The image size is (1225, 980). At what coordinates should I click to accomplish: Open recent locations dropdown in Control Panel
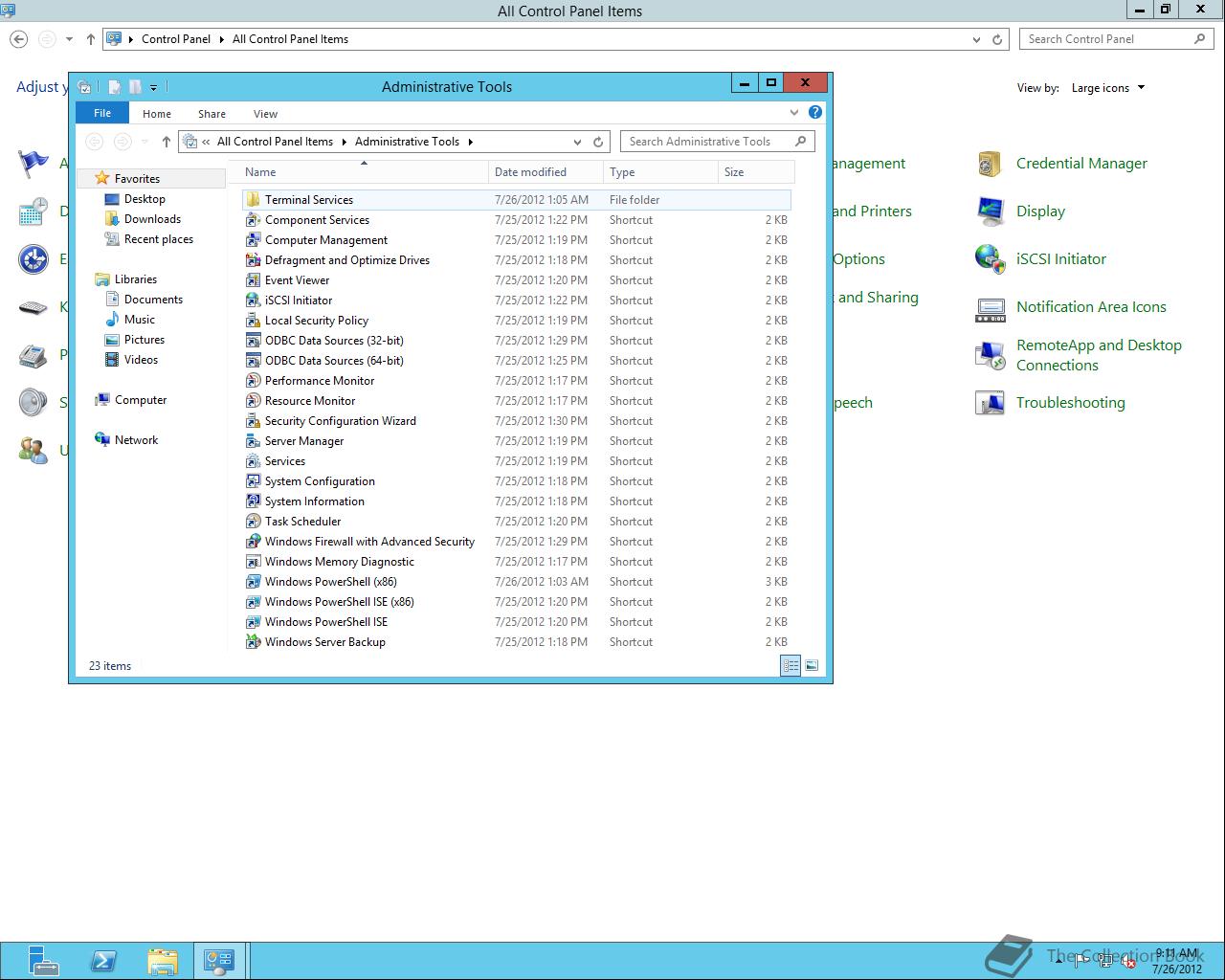tap(69, 39)
